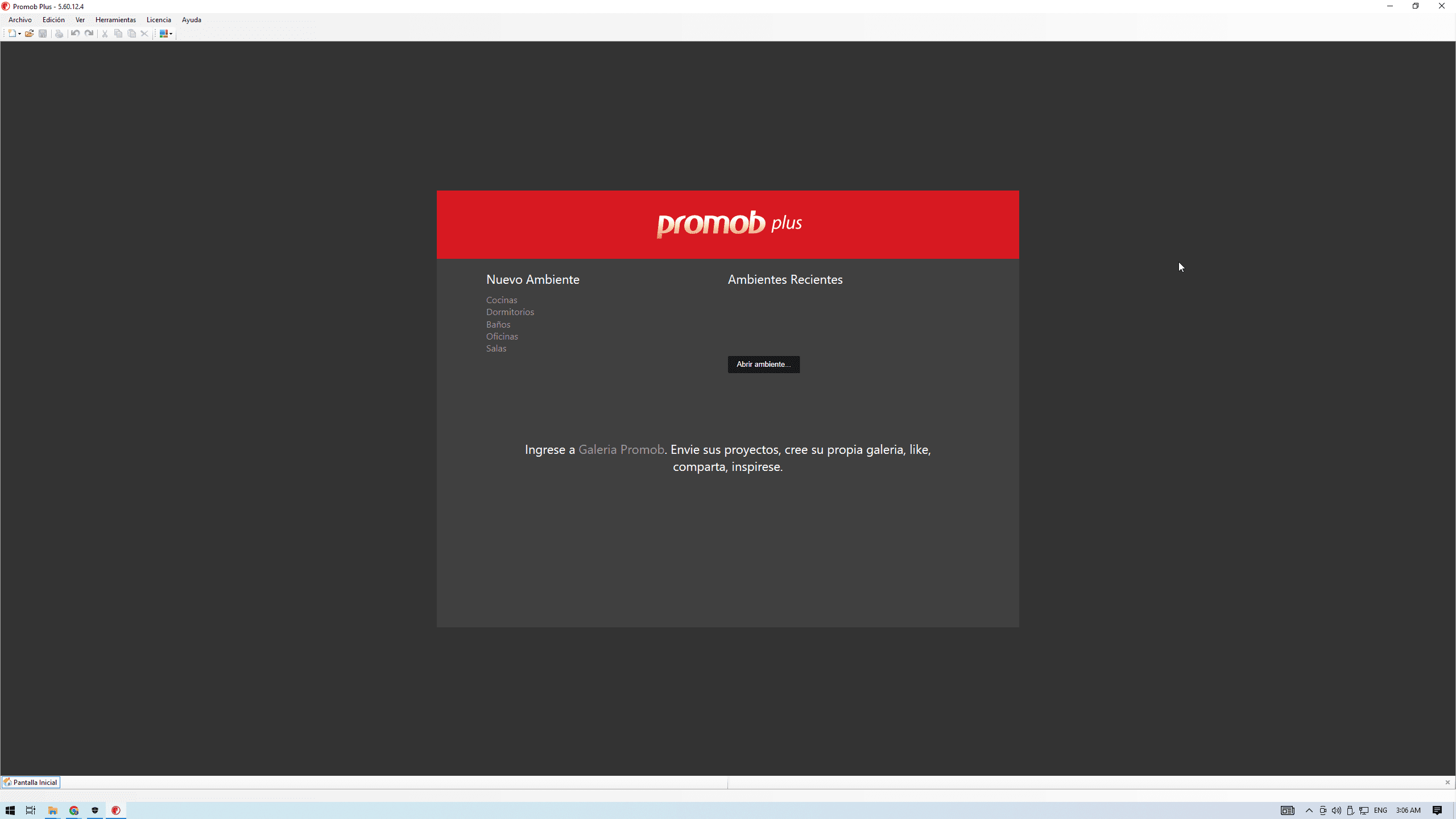The image size is (1456, 819).
Task: Open the Herramientas menu
Action: click(115, 19)
